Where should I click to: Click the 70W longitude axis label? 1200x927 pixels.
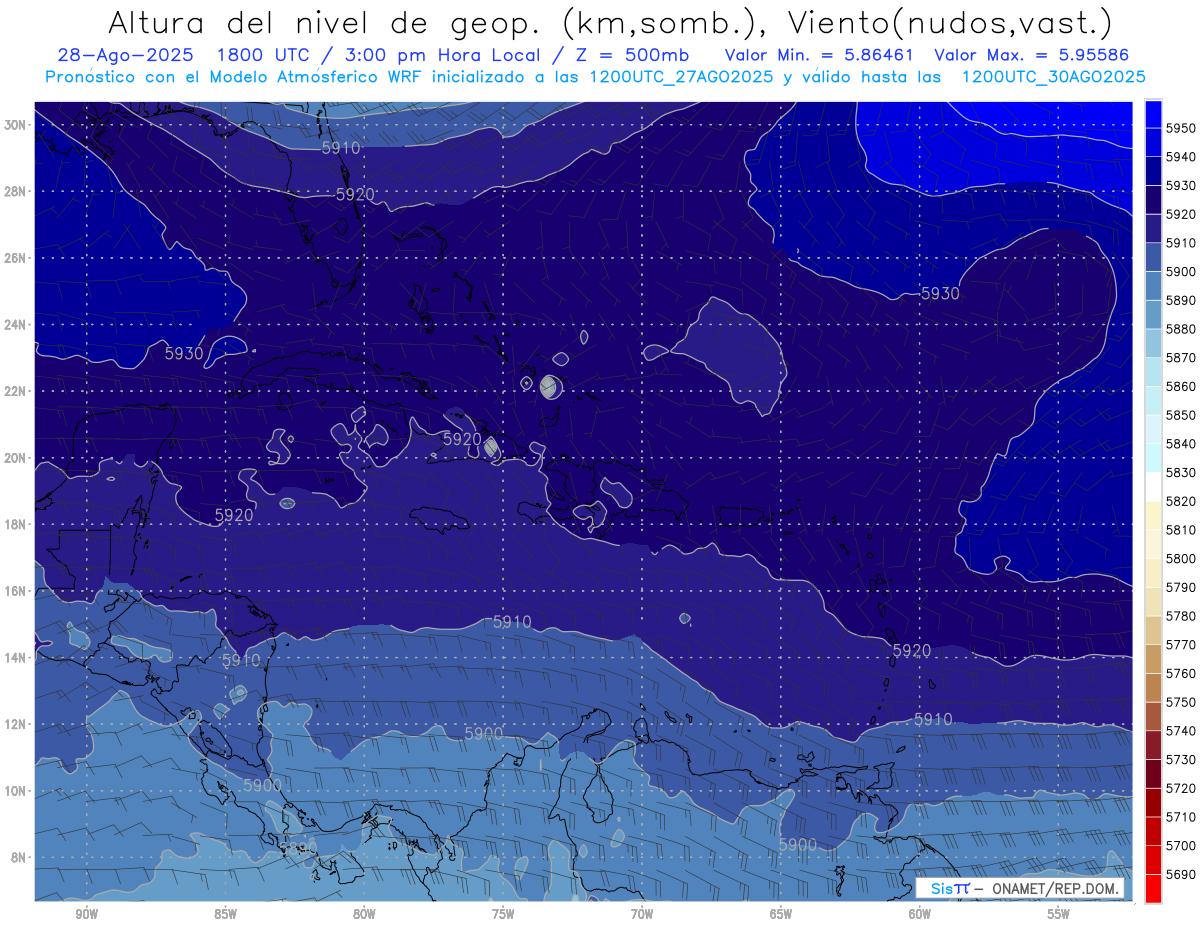(642, 914)
